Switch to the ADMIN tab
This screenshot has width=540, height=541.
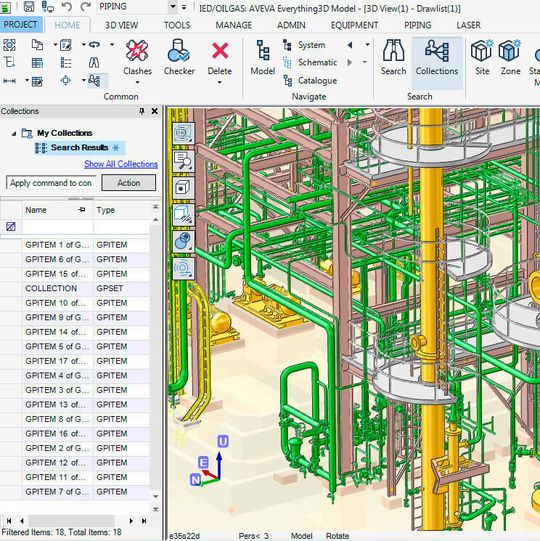(x=291, y=25)
